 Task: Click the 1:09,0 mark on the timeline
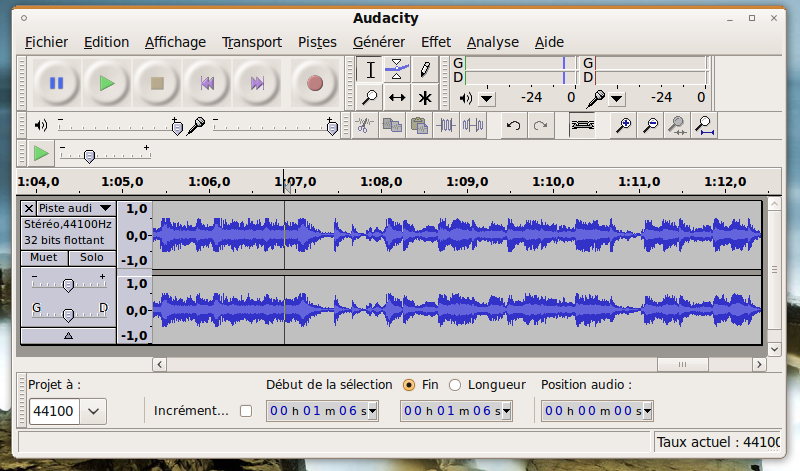[467, 182]
